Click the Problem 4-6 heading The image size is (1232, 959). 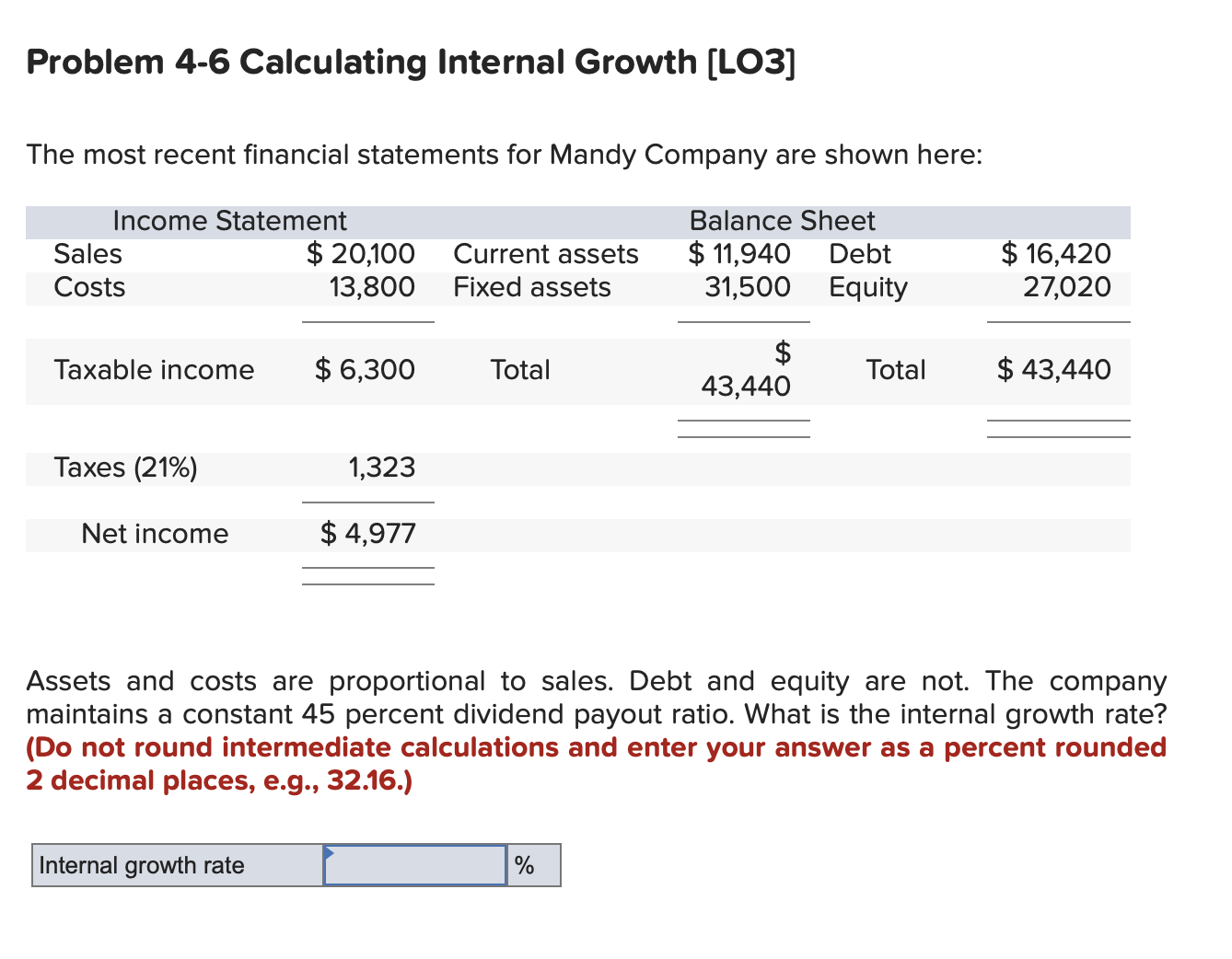[x=411, y=63]
